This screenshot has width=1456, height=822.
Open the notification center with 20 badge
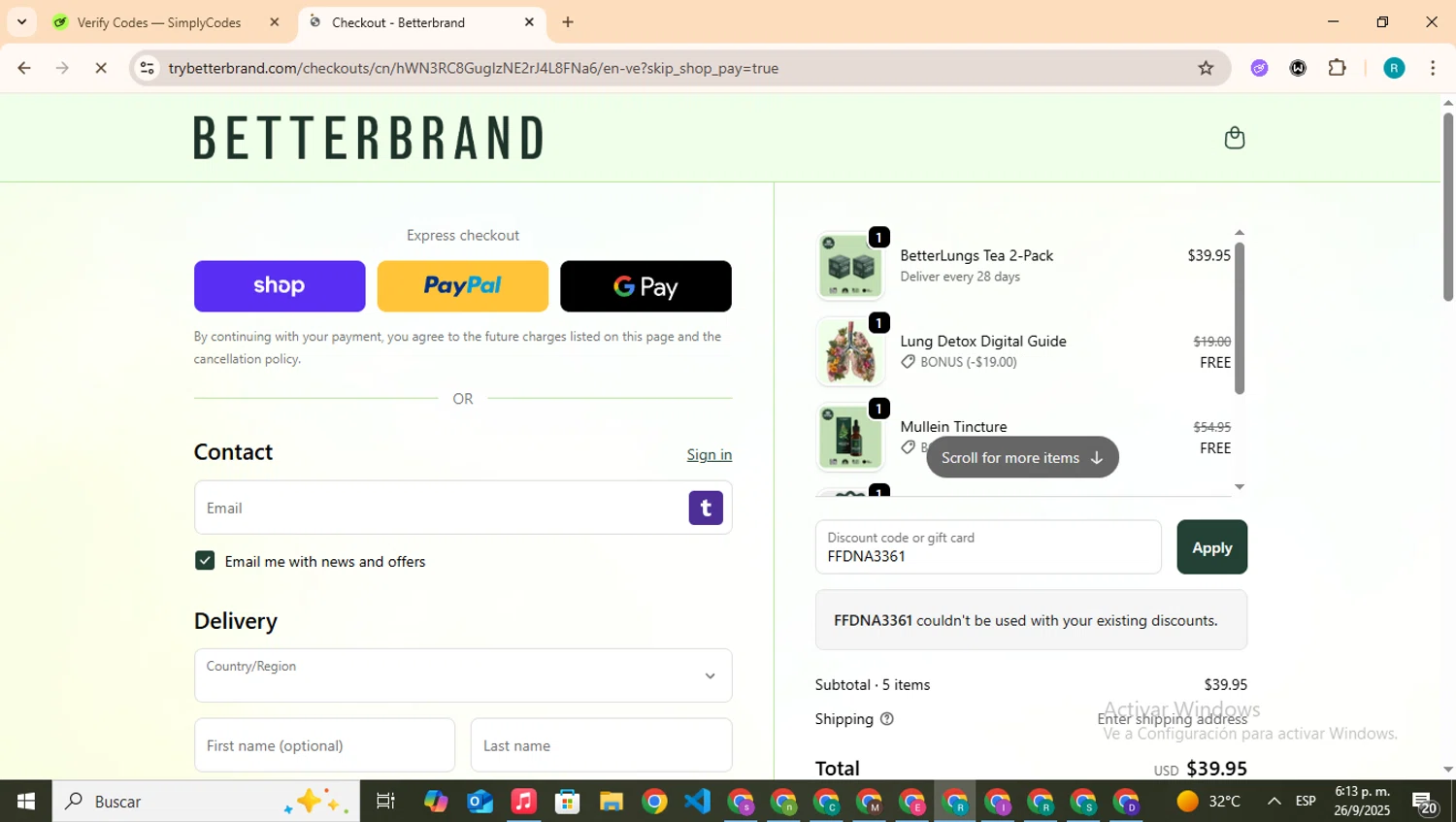pyautogui.click(x=1425, y=803)
